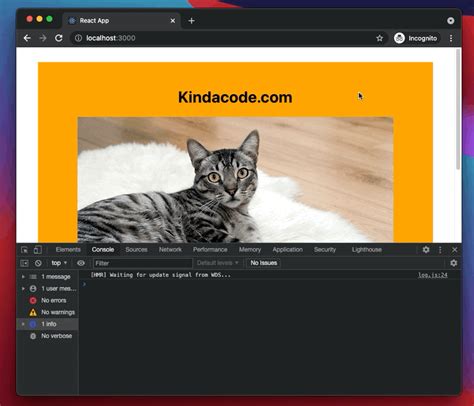Click the yellow minimize window button
Screen dimensions: 474x406
[x=39, y=19]
